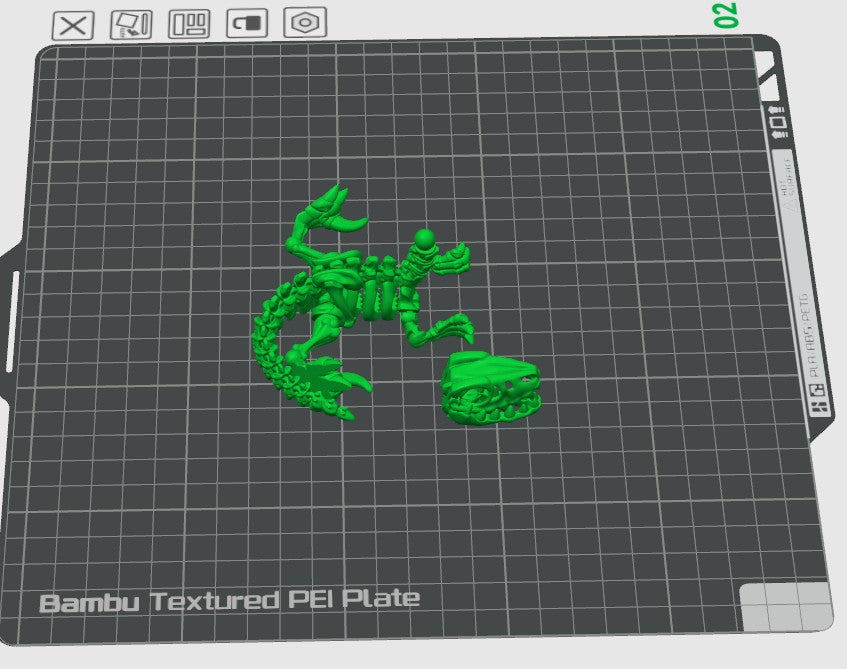Click the triangular marking at plate's top-right corner
This screenshot has width=847, height=669.
771,76
